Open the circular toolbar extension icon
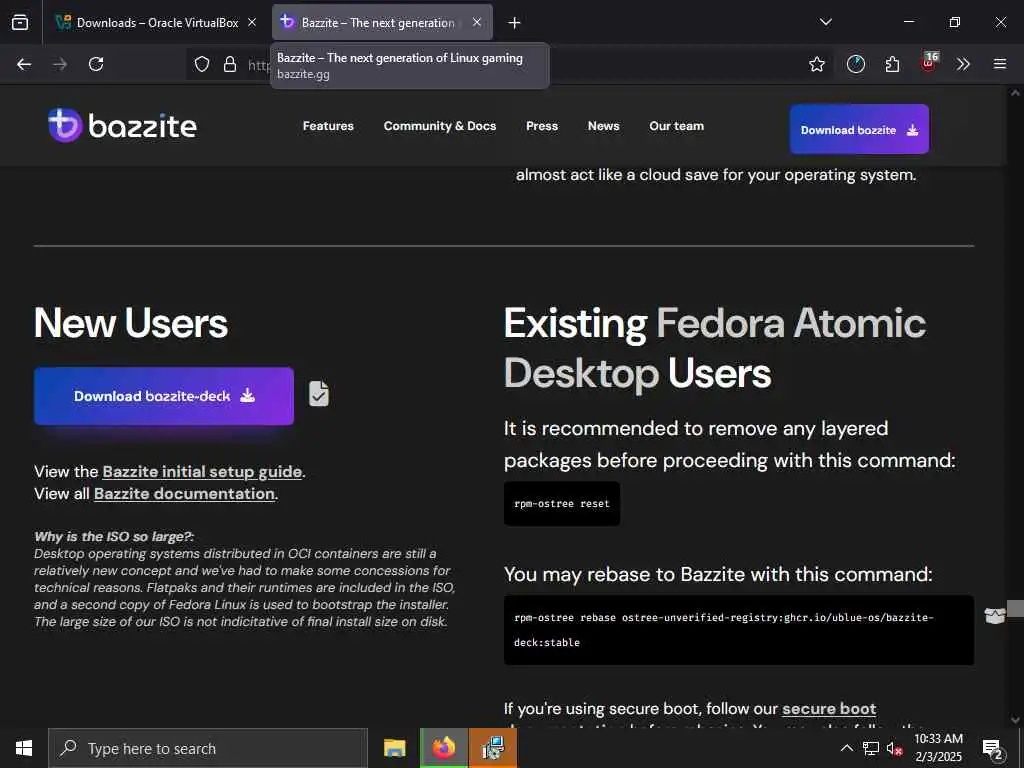The width and height of the screenshot is (1024, 768). pyautogui.click(x=856, y=64)
